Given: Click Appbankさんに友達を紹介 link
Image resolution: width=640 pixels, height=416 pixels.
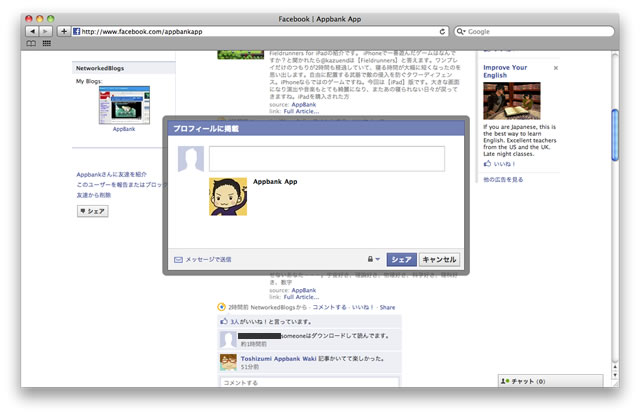Looking at the screenshot, I should (111, 174).
